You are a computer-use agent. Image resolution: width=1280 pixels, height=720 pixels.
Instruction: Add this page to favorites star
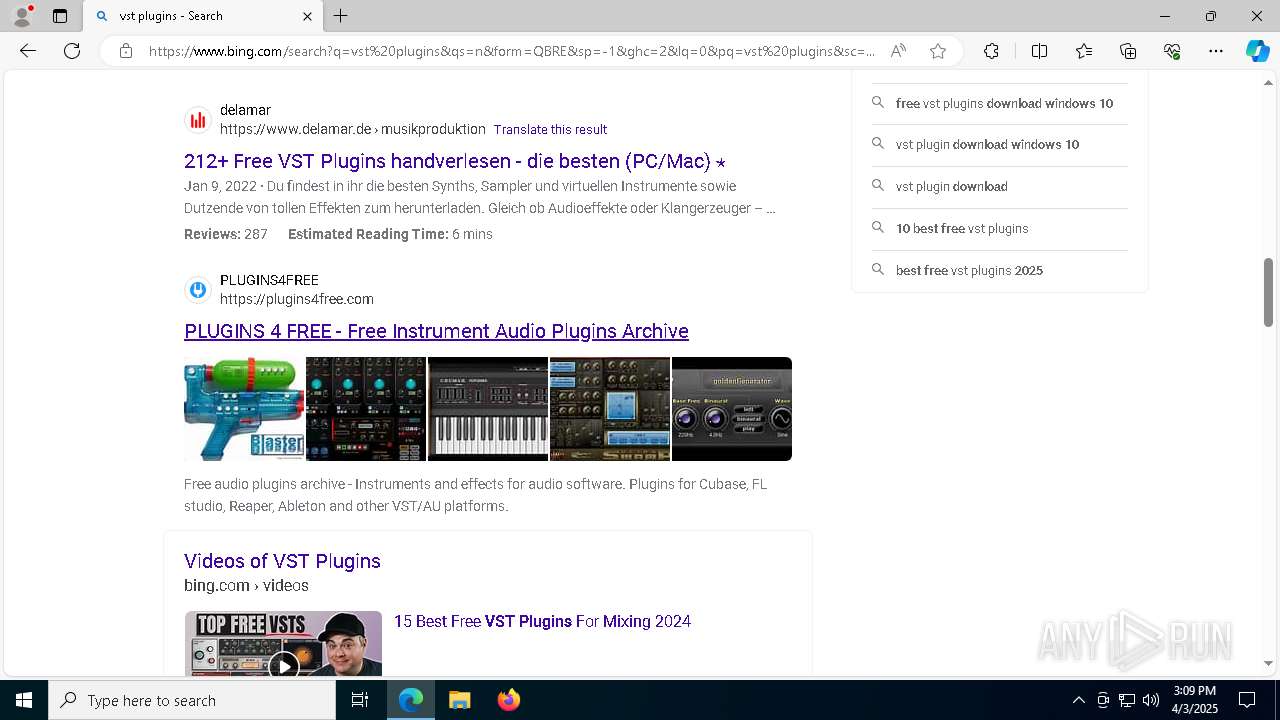coord(938,51)
